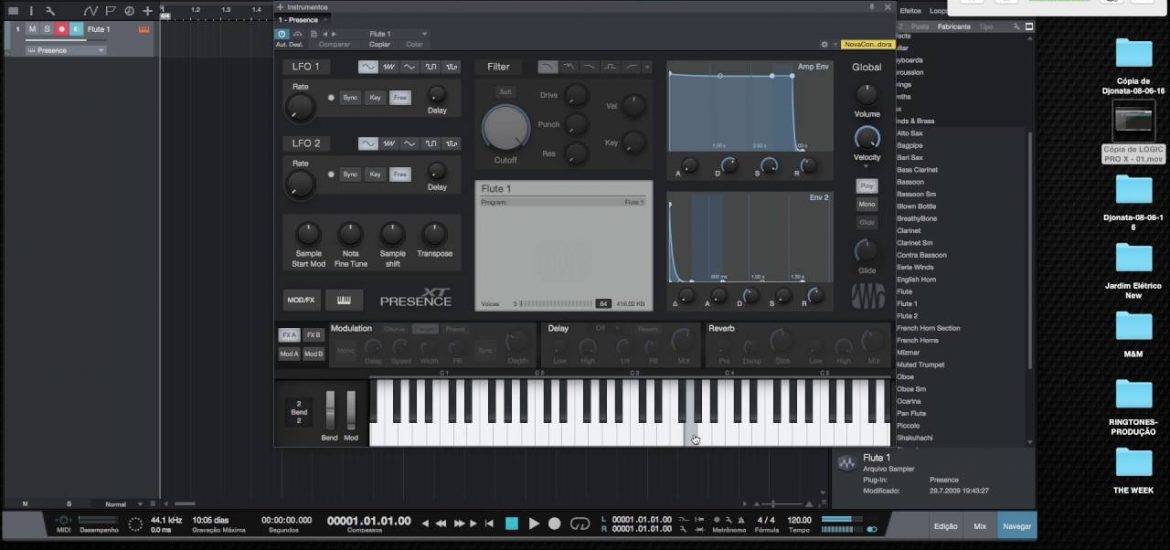Solo the Flute 1 track

point(46,29)
